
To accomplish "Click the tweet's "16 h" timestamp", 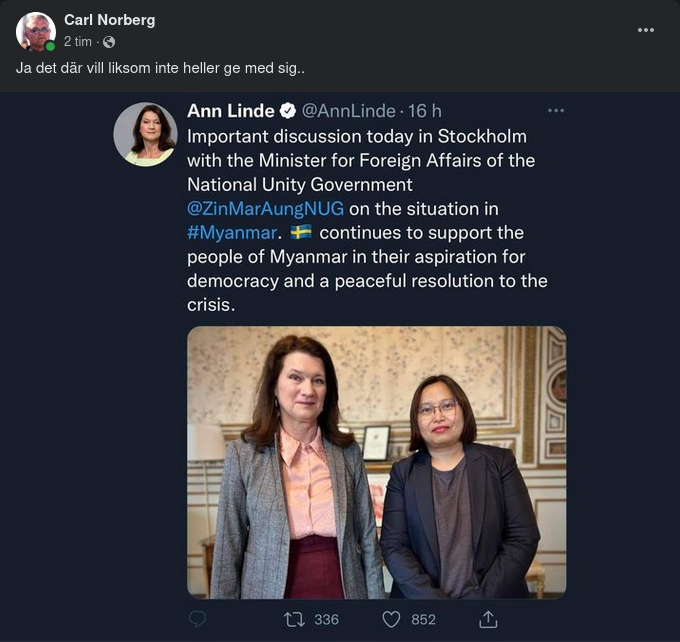I will coord(425,110).
